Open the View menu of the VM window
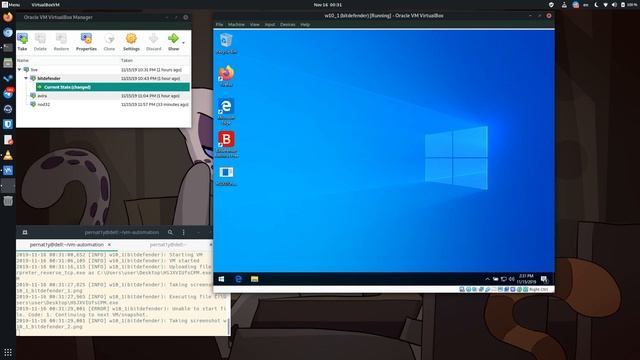 [x=254, y=24]
